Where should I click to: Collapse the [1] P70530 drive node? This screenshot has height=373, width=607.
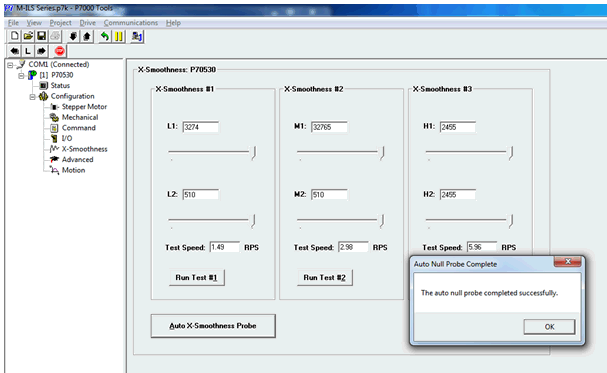22,75
